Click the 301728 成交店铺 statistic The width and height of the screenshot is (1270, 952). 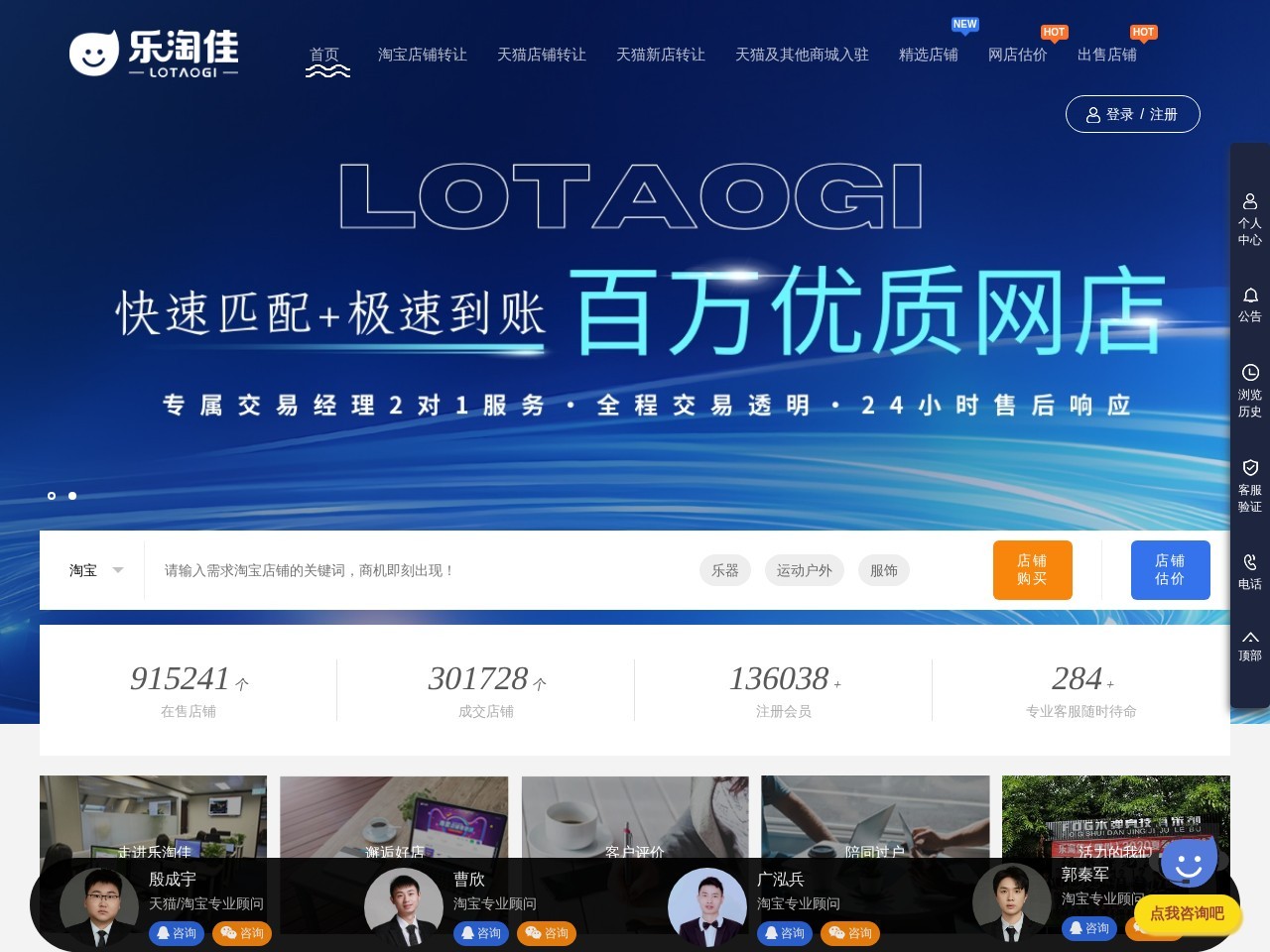click(x=486, y=690)
